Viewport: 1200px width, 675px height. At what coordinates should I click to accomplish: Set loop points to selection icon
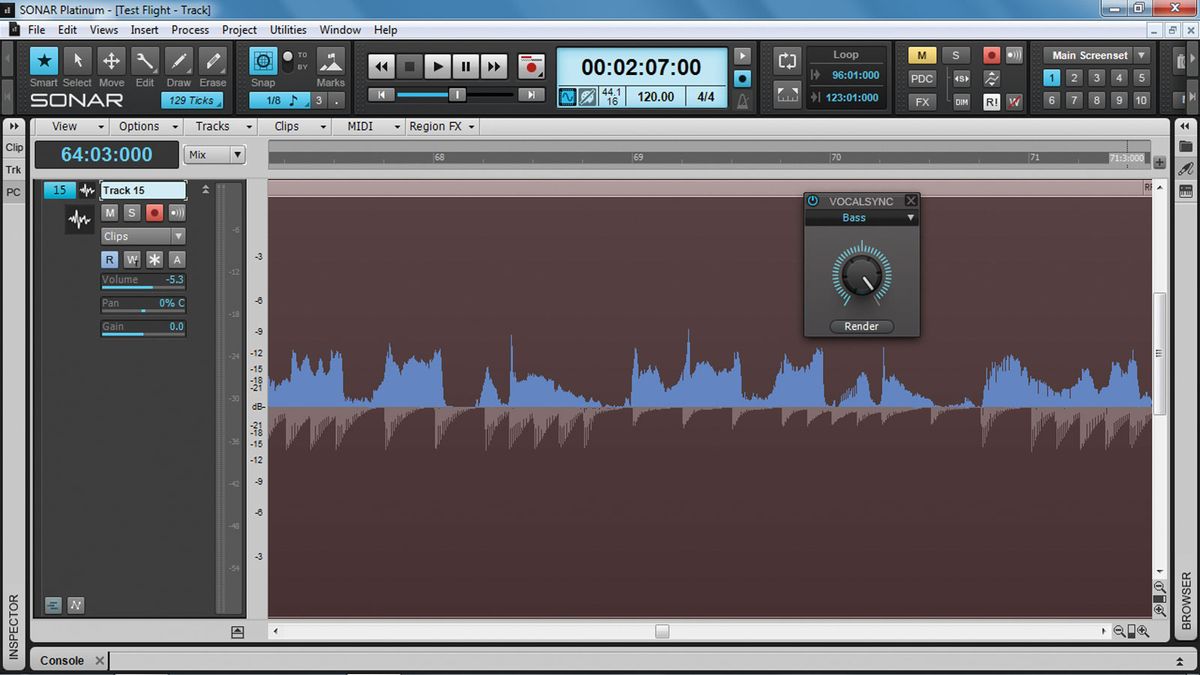point(787,95)
